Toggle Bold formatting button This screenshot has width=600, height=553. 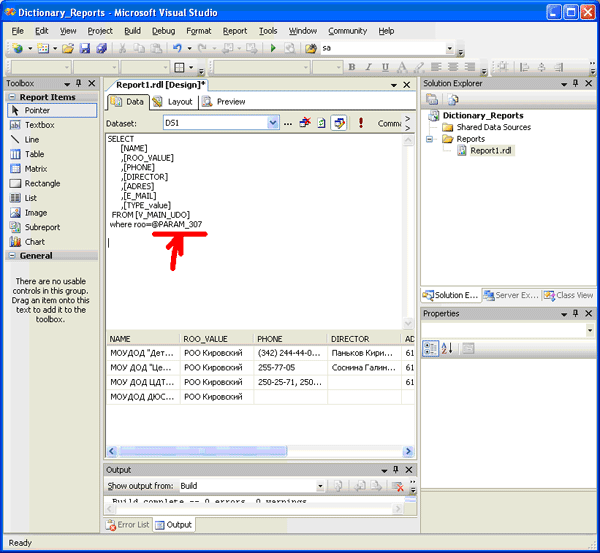pos(352,67)
